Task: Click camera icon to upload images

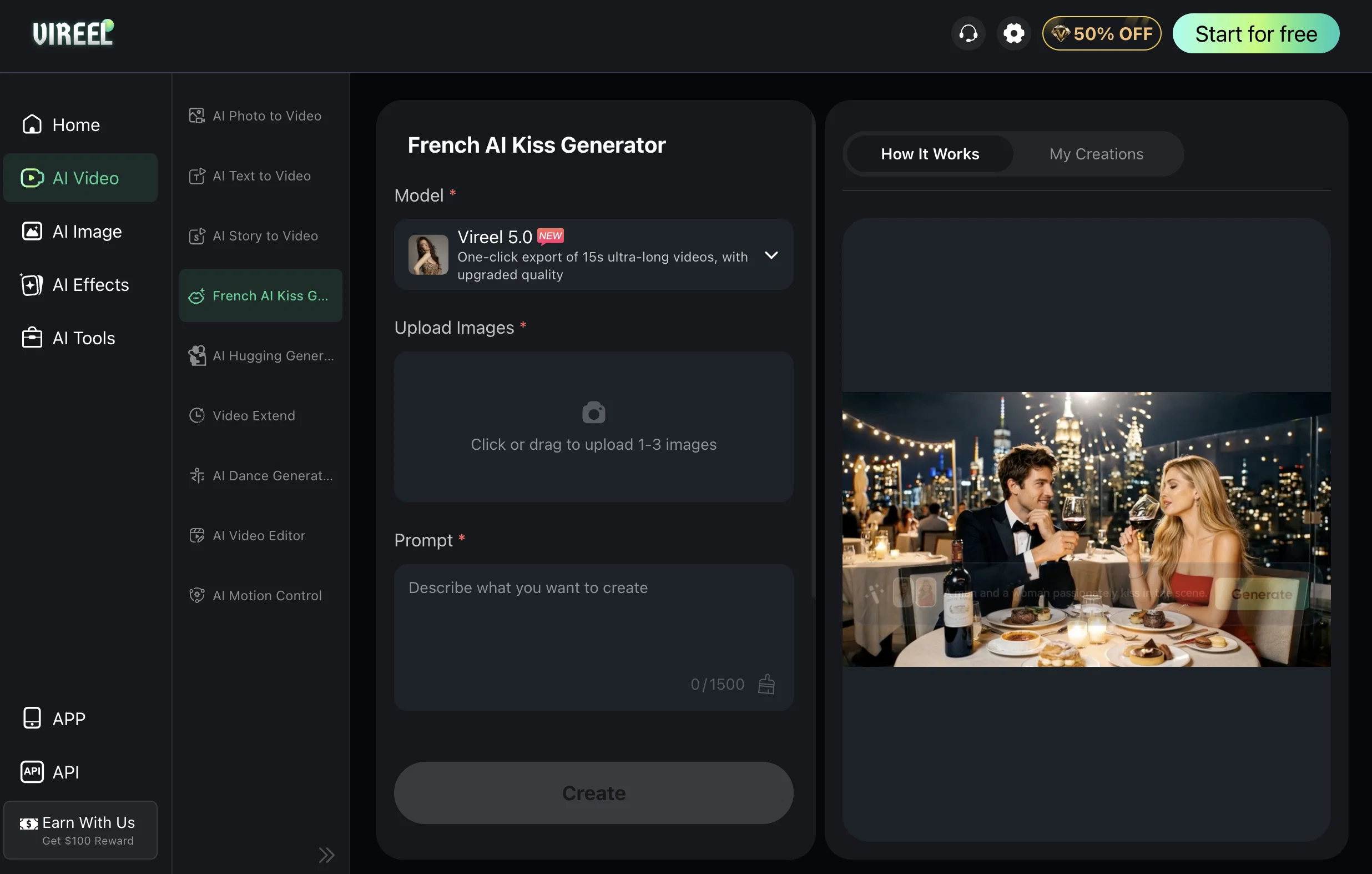Action: pos(594,412)
